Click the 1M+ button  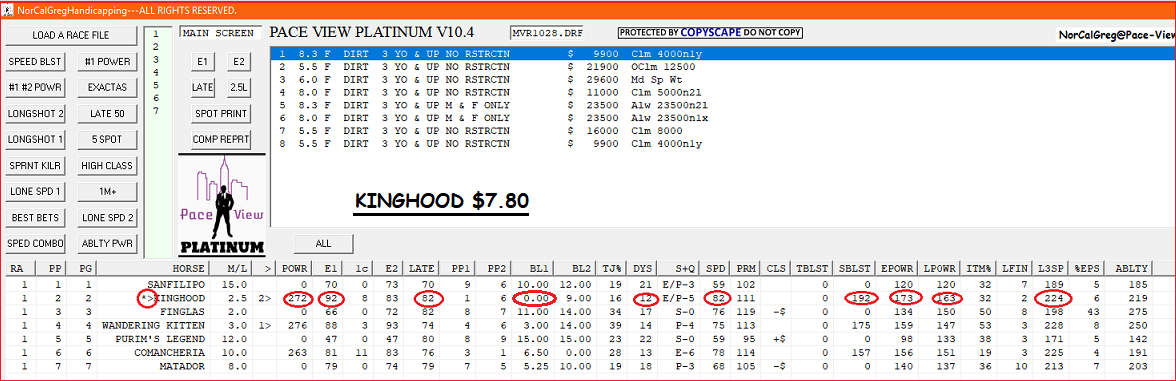tap(107, 191)
